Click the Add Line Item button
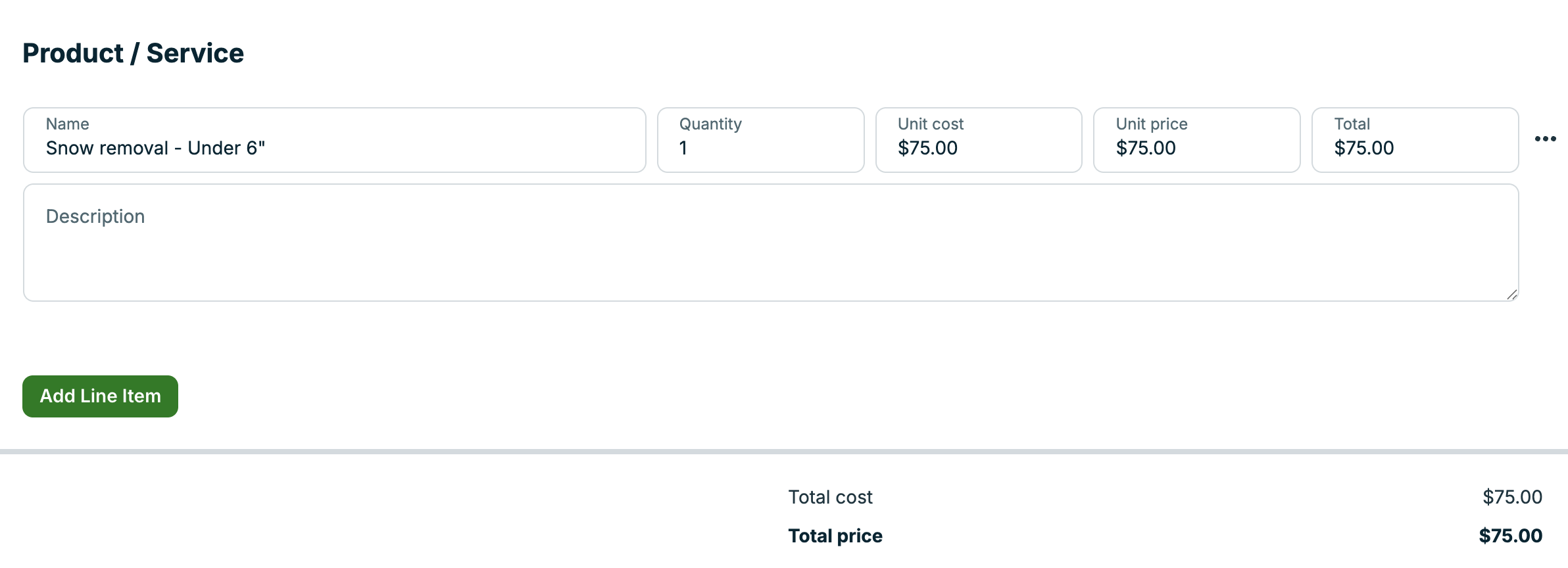Screen dimensions: 1568x568 [x=99, y=396]
